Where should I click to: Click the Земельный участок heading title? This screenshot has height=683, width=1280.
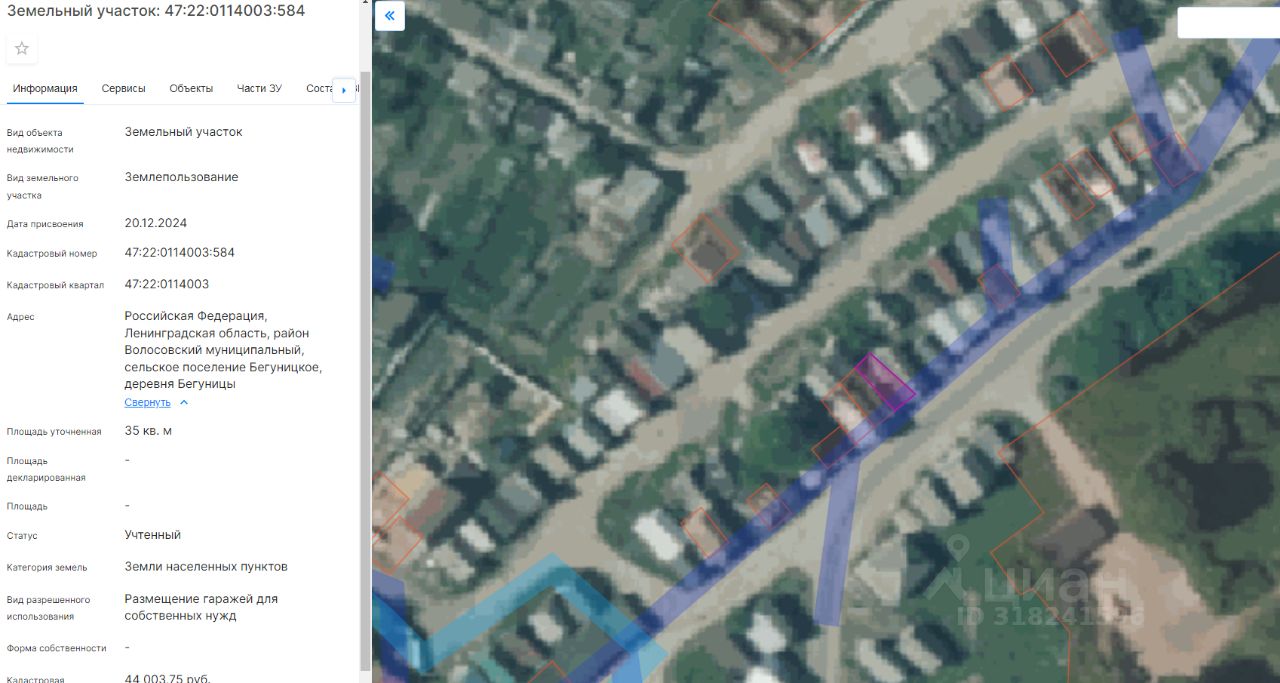click(x=156, y=10)
